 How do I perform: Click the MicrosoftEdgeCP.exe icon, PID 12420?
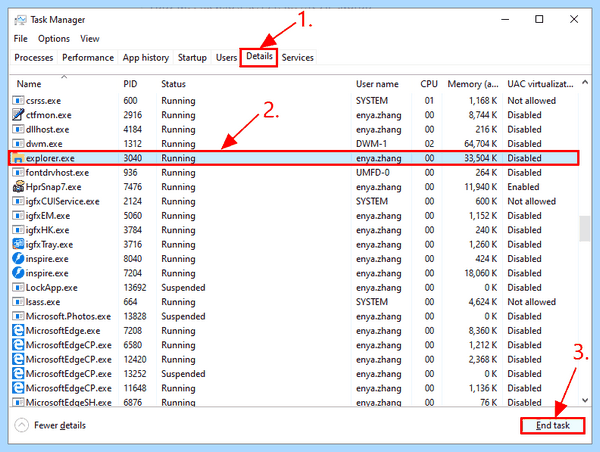pyautogui.click(x=18, y=359)
